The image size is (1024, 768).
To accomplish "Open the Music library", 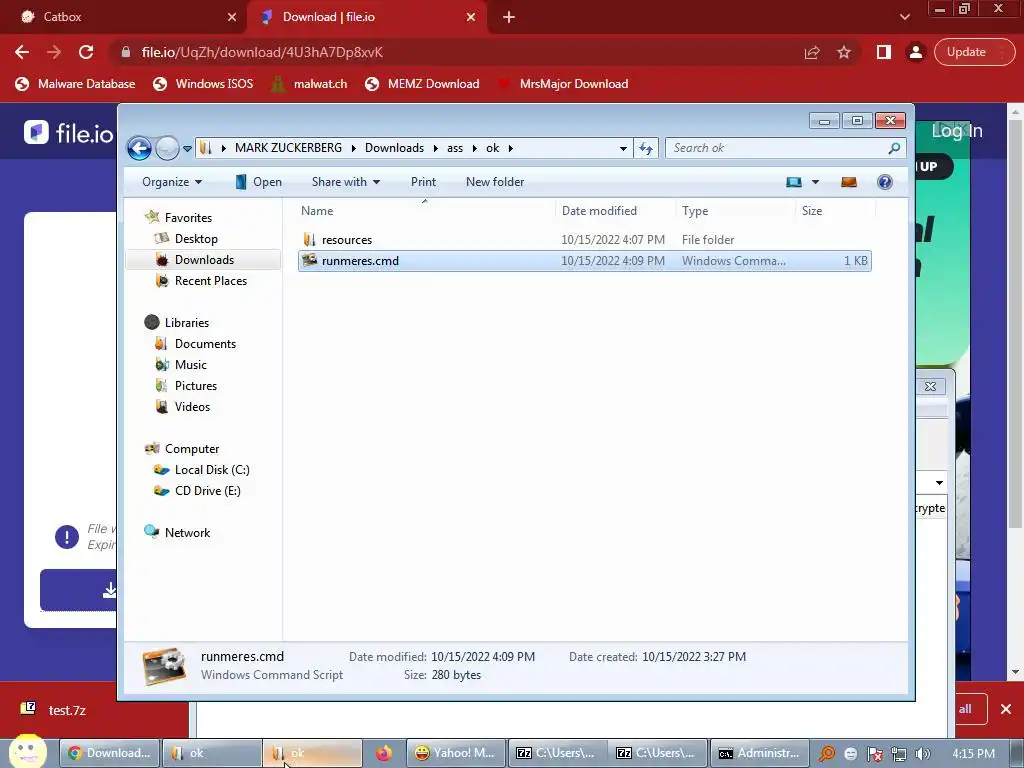I will pyautogui.click(x=190, y=364).
